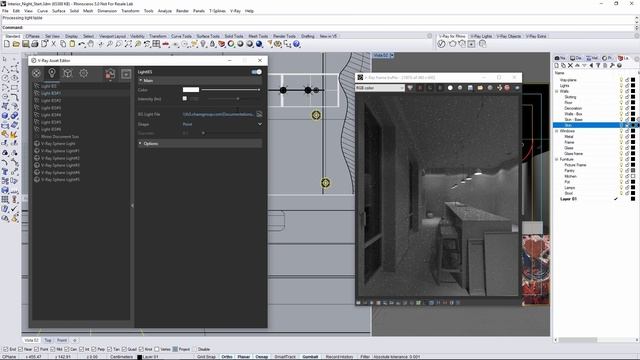Screen dimensions: 640x360
Task: Collapse the Furniture layer group
Action: coord(557,159)
